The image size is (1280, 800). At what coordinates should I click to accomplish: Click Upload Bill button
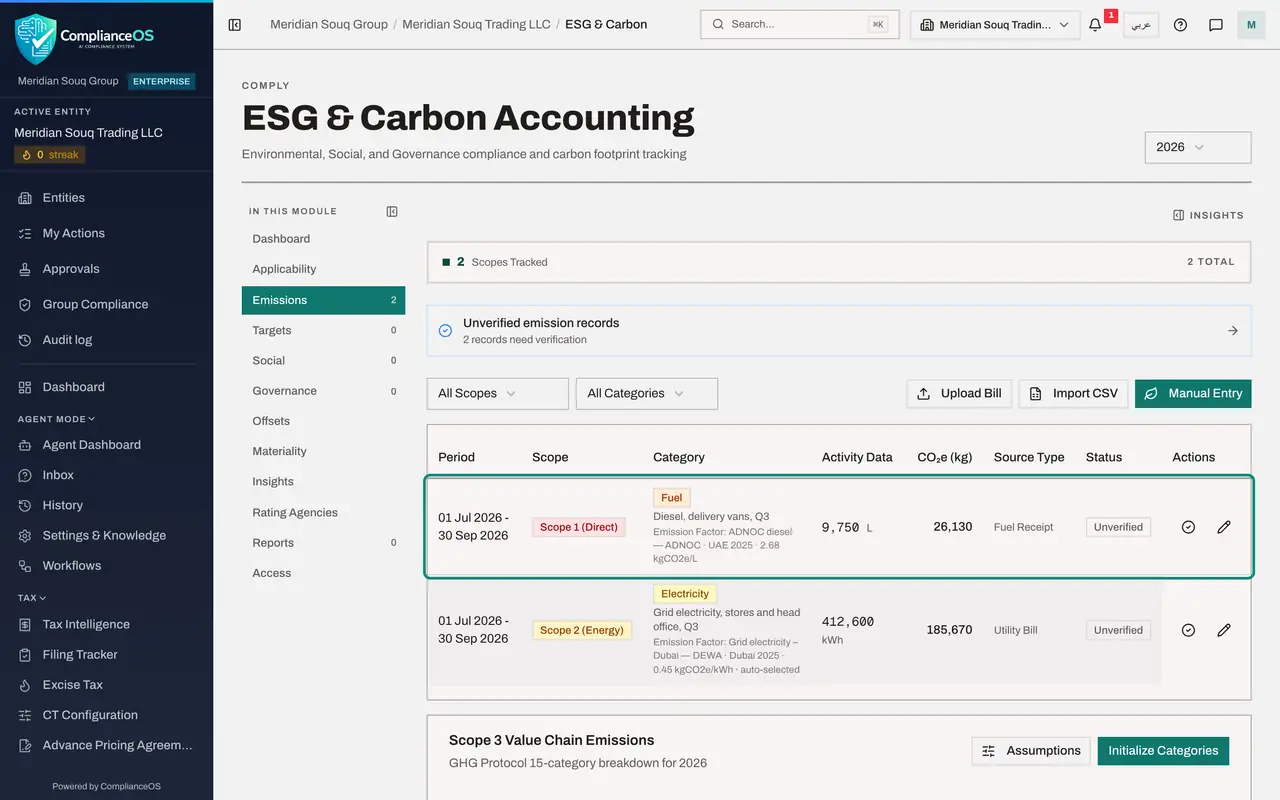pos(960,393)
